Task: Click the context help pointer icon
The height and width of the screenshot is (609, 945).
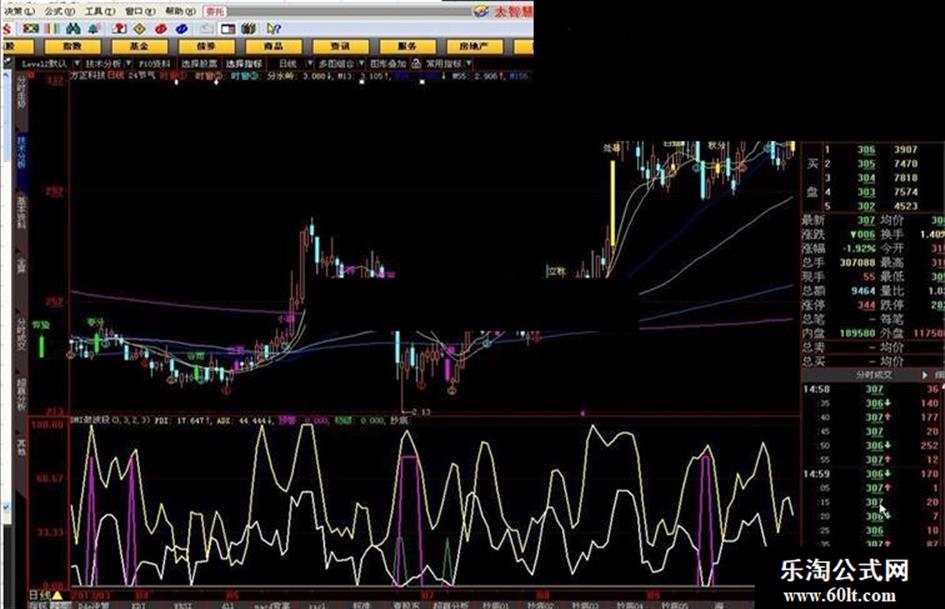Action: click(274, 28)
